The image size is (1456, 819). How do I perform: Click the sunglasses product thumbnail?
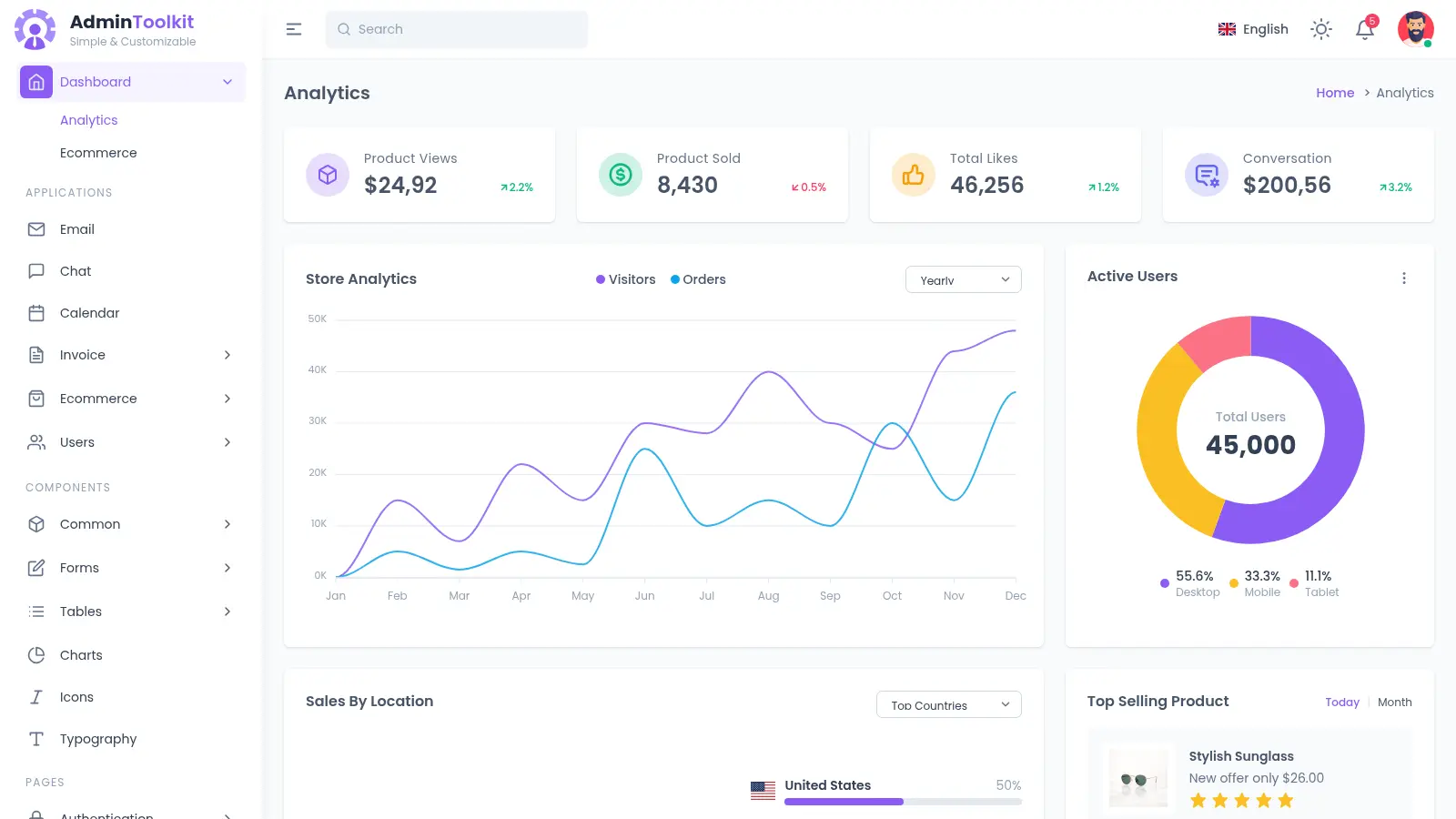[x=1138, y=778]
